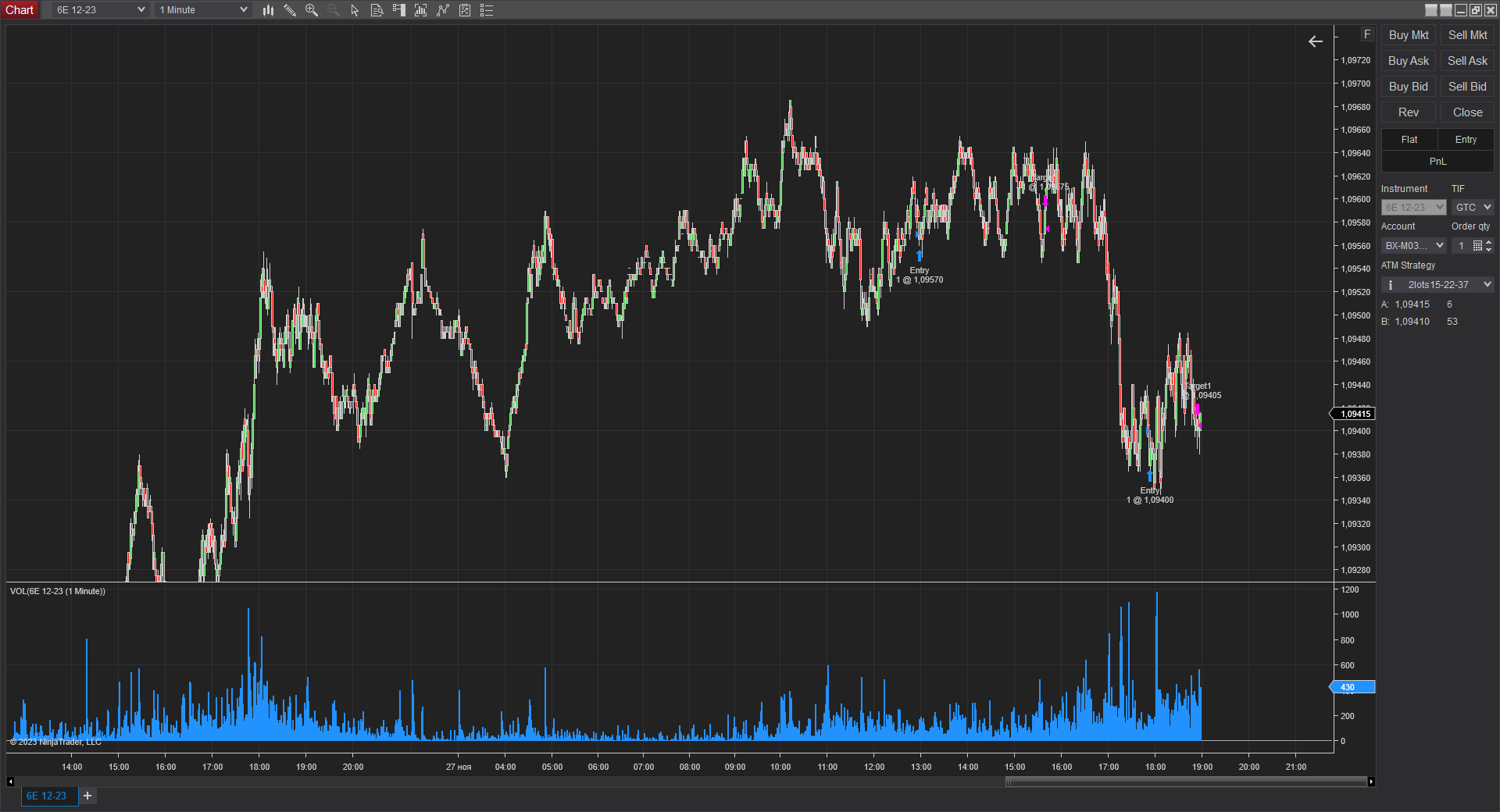Switch to the arrow cursor tool
1500x812 pixels.
click(355, 10)
